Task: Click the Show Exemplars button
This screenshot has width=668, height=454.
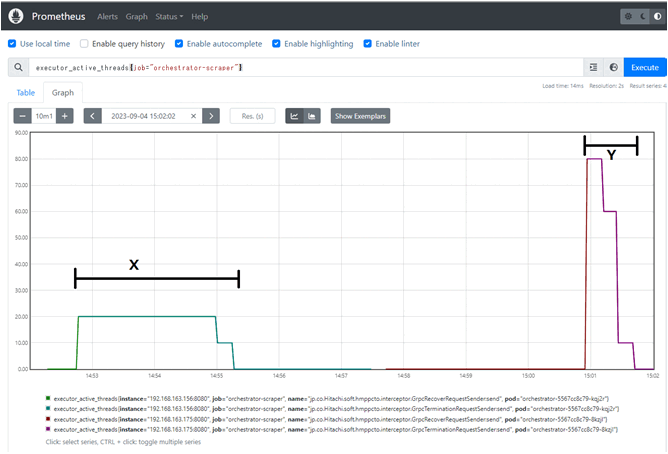Action: pyautogui.click(x=360, y=116)
